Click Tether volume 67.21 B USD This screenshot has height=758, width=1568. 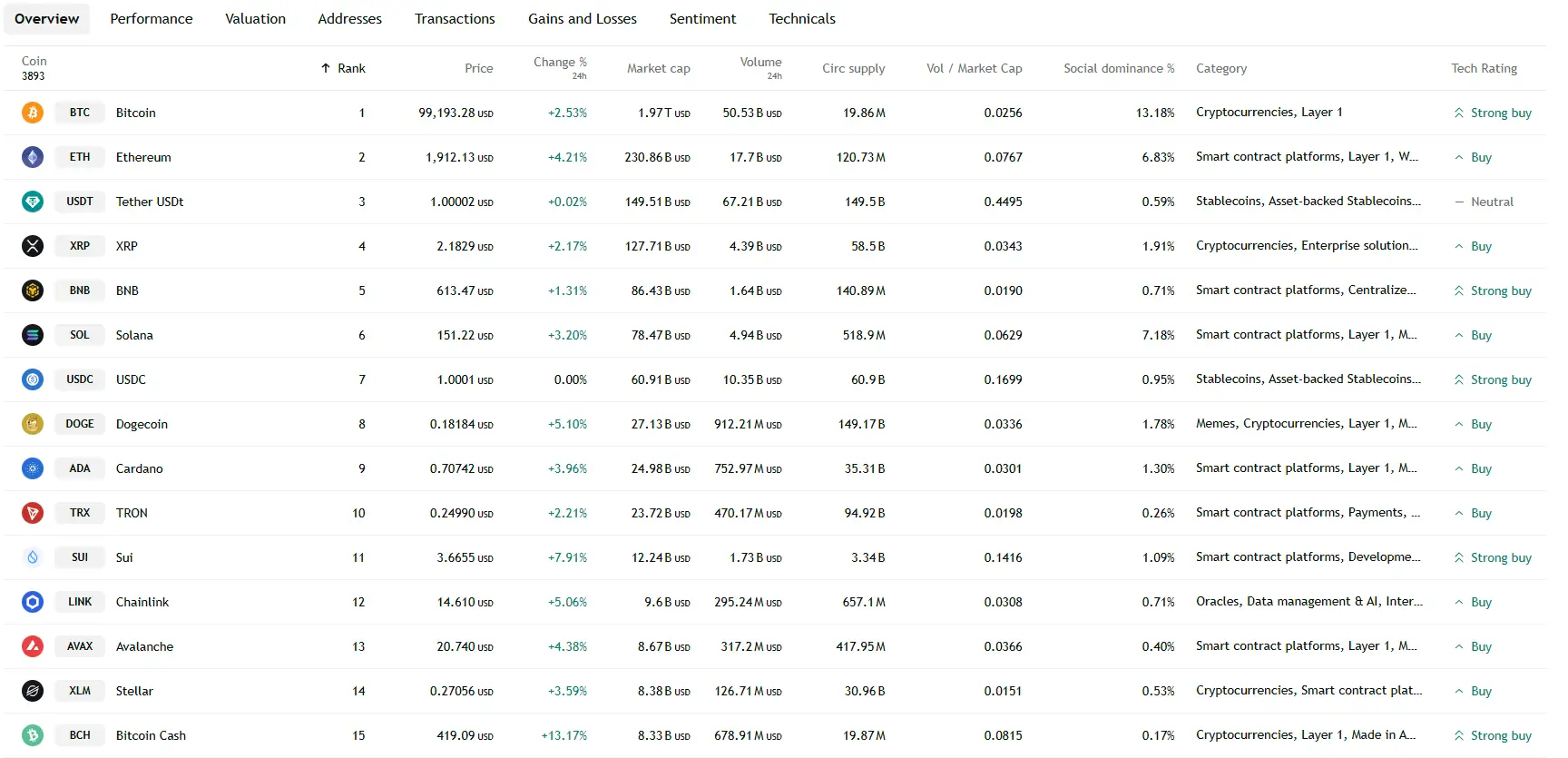pyautogui.click(x=752, y=202)
